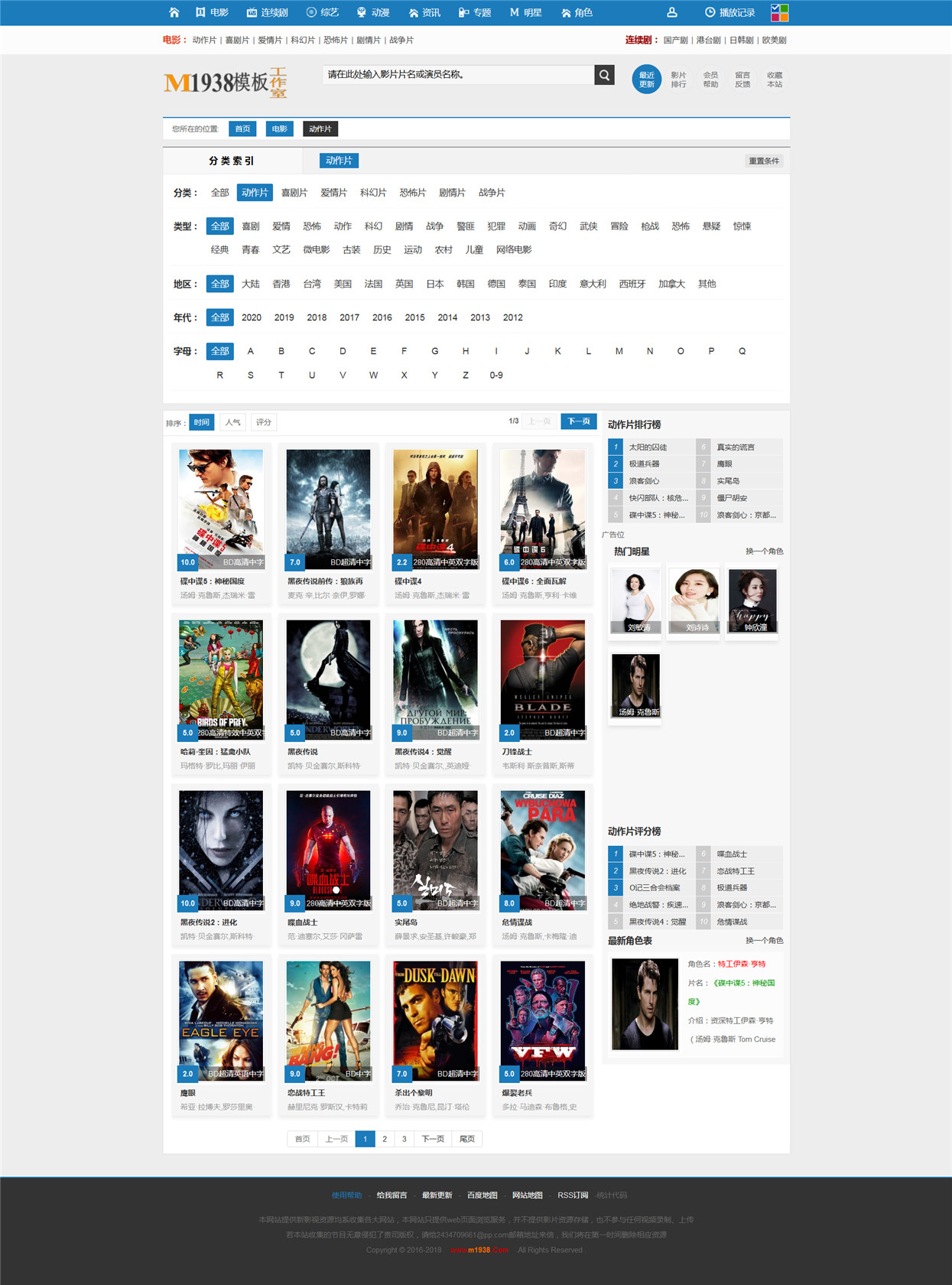Viewport: 952px width, 1285px height.
Task: Click the 最近更新 round blue button
Action: coord(646,80)
